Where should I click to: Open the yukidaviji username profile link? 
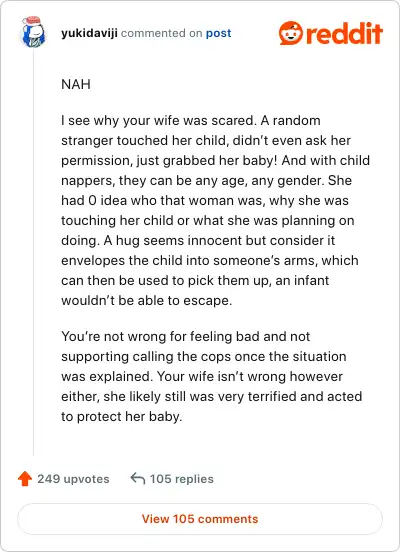coord(89,33)
